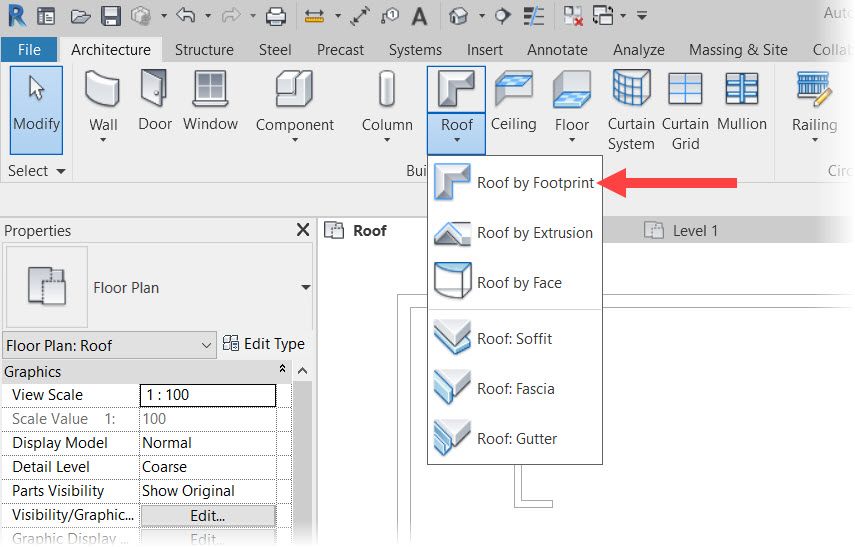This screenshot has height=547, width=855.
Task: Switch to the Massing & Site tab
Action: tap(738, 50)
